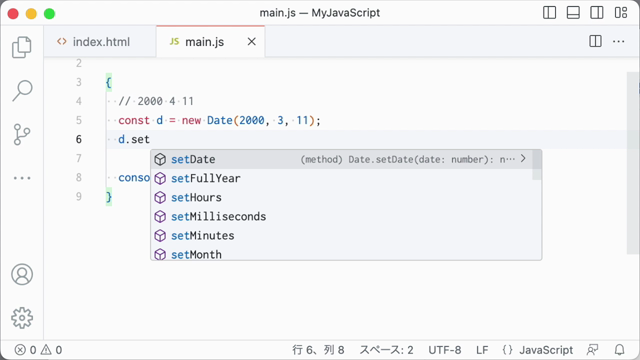Open Source Control view
Image resolution: width=640 pixels, height=360 pixels.
click(22, 134)
